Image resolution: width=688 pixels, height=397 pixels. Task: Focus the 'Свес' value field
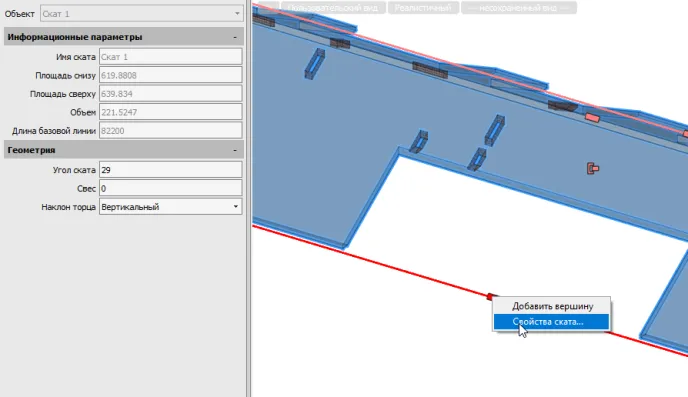(171, 188)
